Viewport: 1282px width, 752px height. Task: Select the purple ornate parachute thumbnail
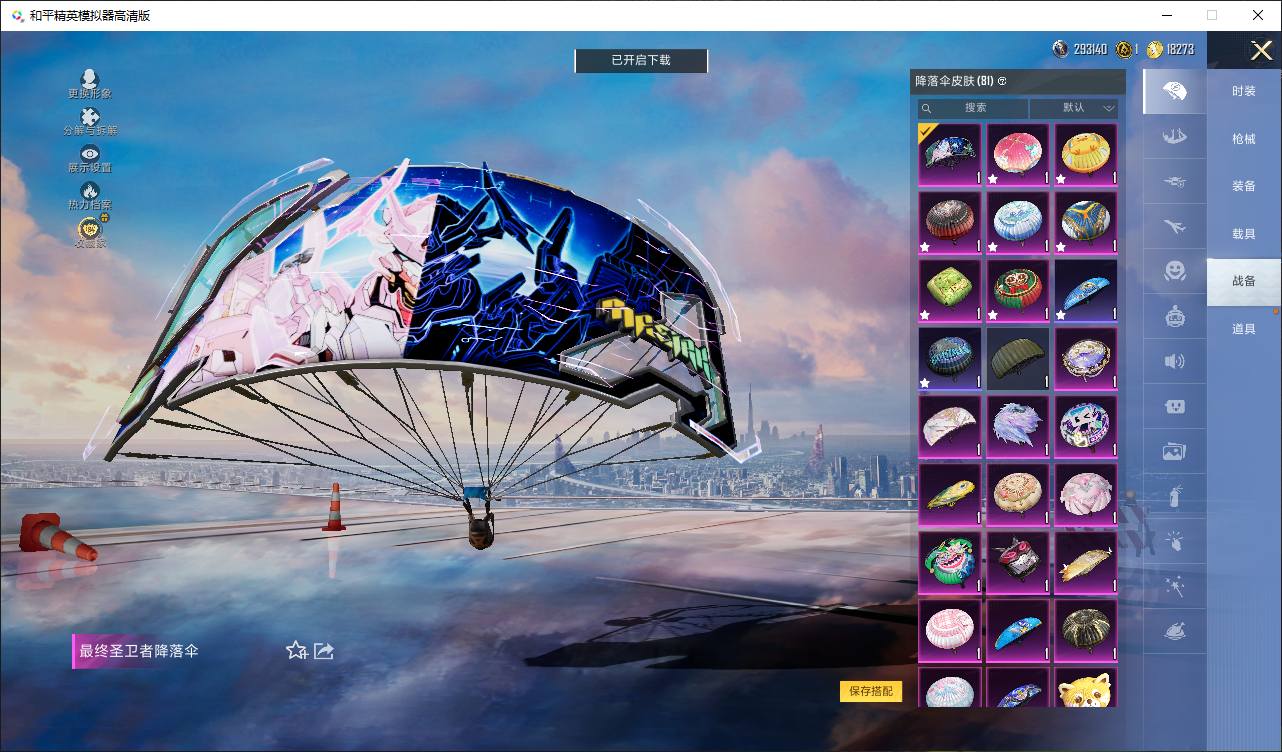coord(1086,358)
